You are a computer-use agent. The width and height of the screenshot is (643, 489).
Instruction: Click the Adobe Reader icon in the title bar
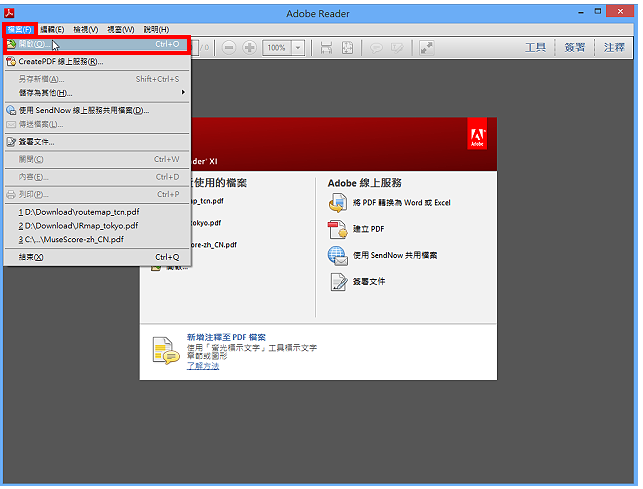pyautogui.click(x=9, y=13)
